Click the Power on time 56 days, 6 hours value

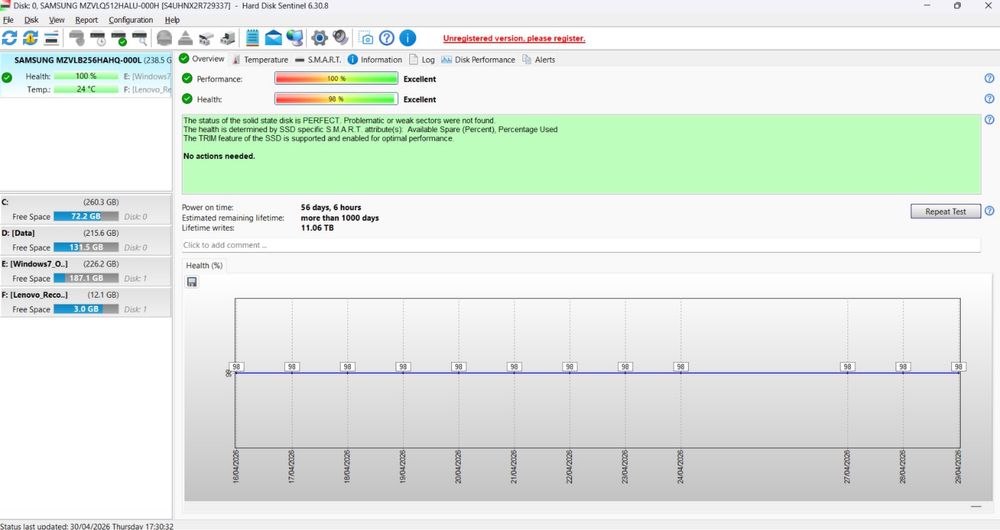(x=331, y=207)
